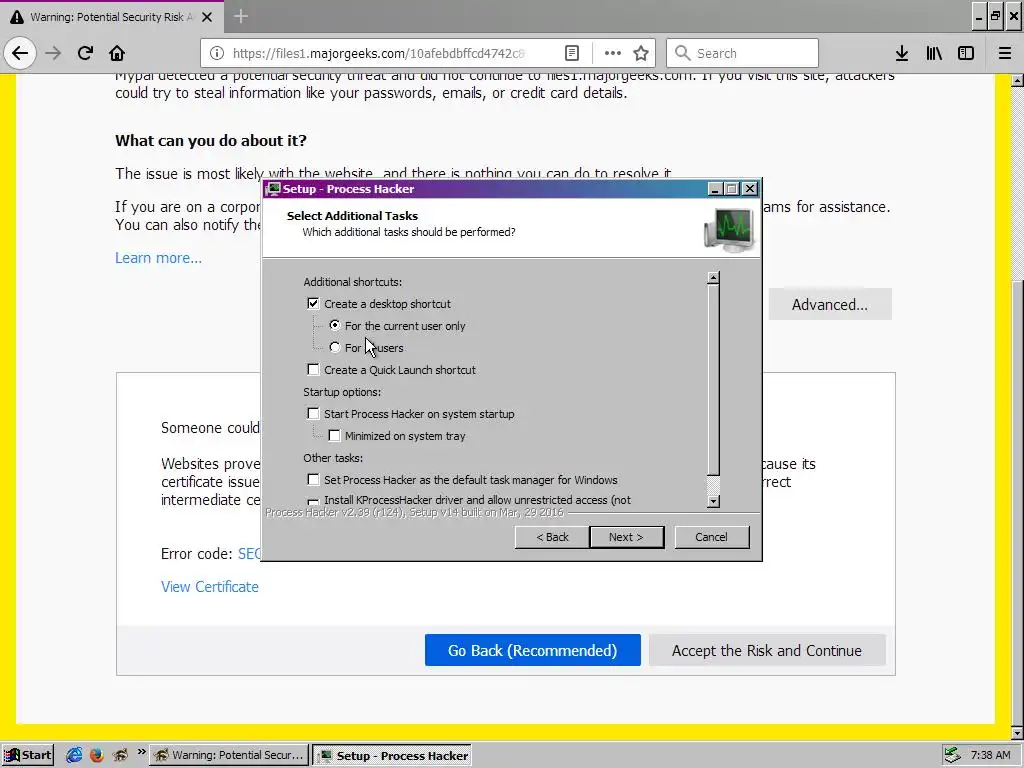Click Accept the Risk and Continue
The height and width of the screenshot is (768, 1024).
click(x=767, y=650)
